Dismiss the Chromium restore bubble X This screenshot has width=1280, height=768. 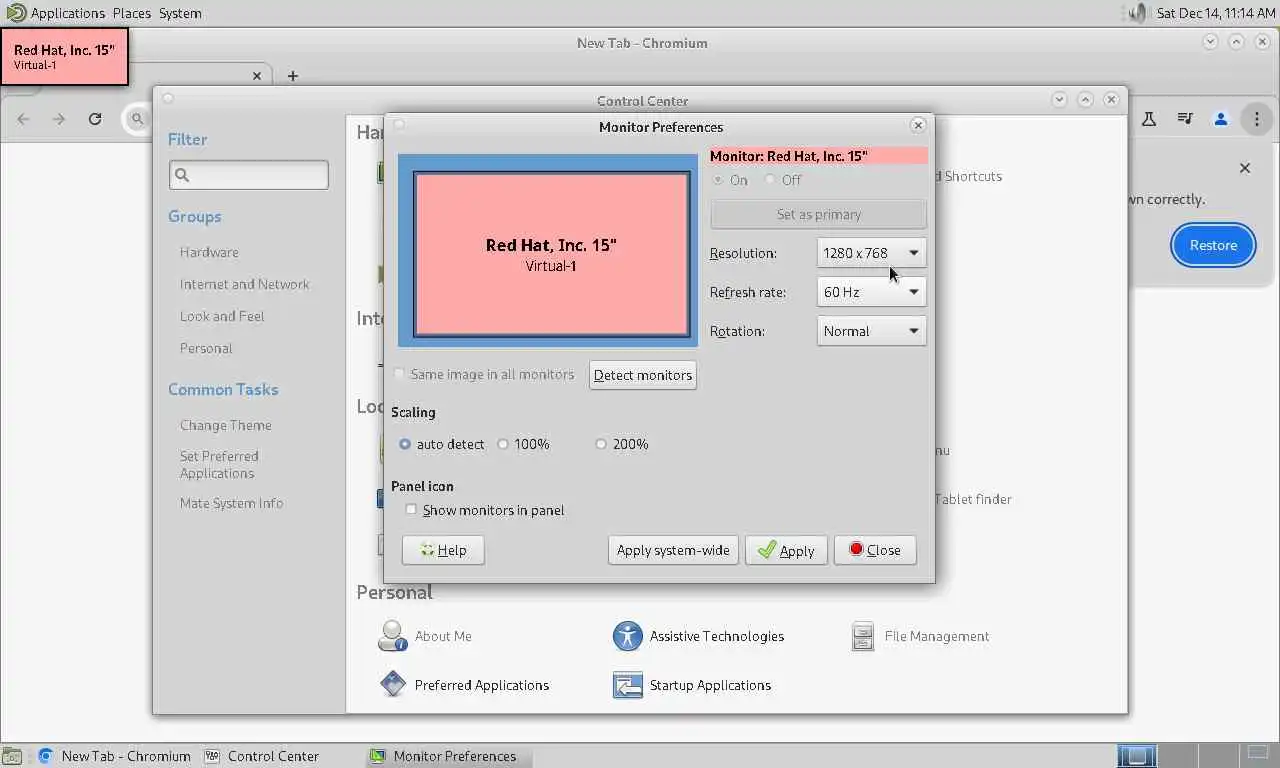click(x=1245, y=168)
